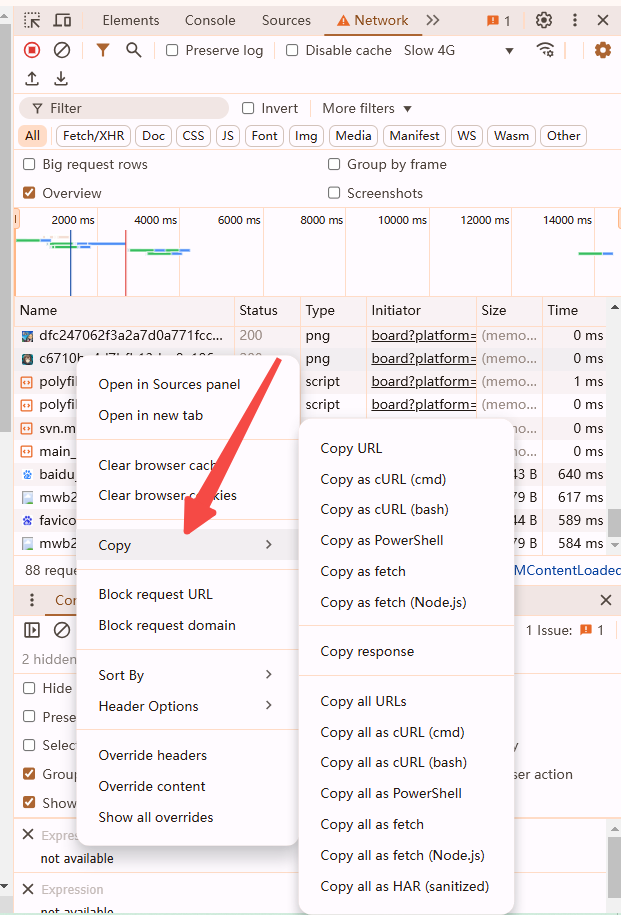Filter requests by Fetch/XHR
621x915 pixels.
[93, 136]
